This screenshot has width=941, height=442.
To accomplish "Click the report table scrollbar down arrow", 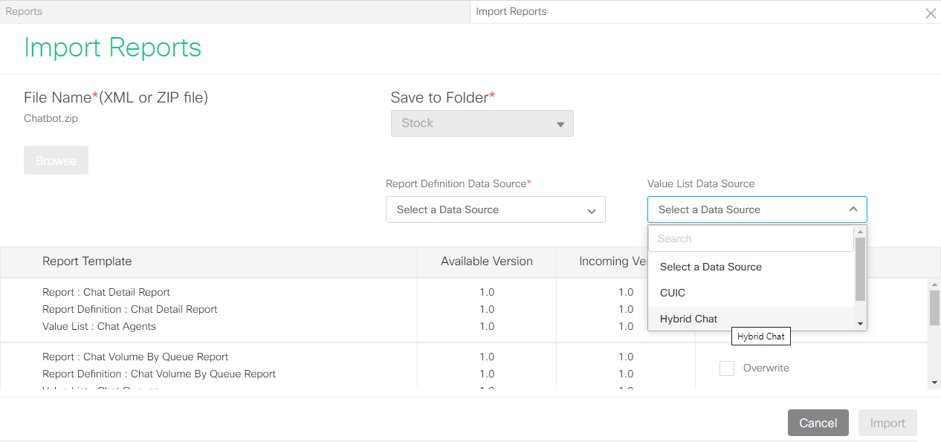I will point(935,382).
